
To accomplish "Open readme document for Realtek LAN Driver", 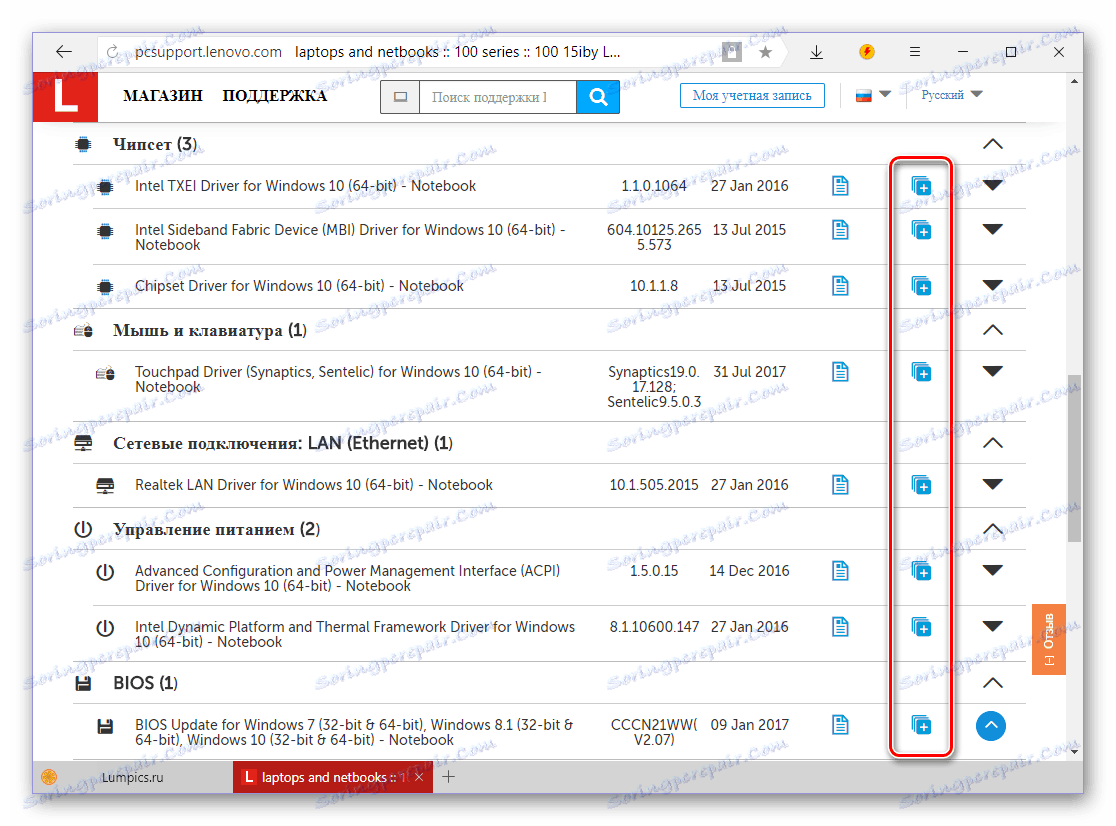I will pyautogui.click(x=840, y=485).
